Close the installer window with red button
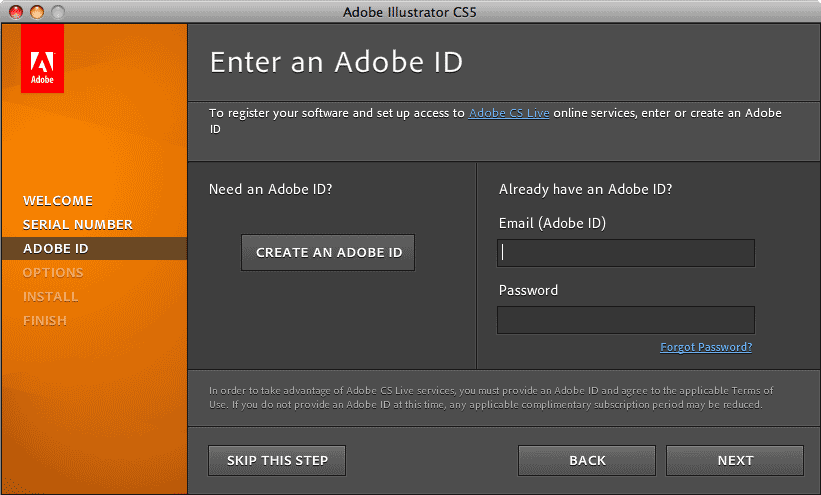Viewport: 821px width, 495px height. coord(16,12)
